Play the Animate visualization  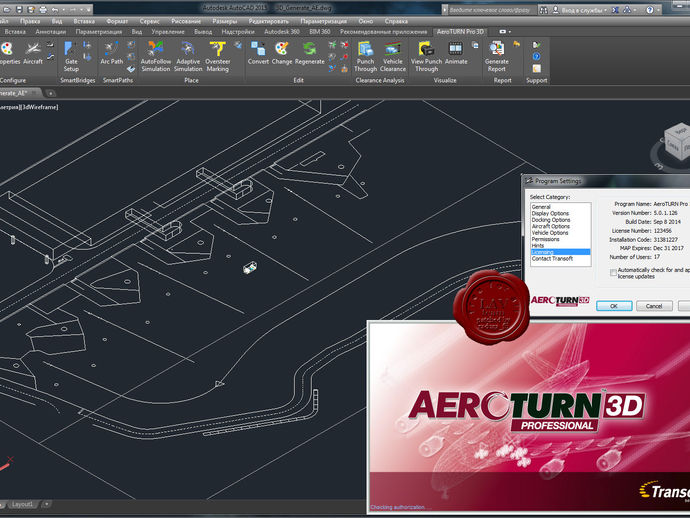pyautogui.click(x=456, y=53)
